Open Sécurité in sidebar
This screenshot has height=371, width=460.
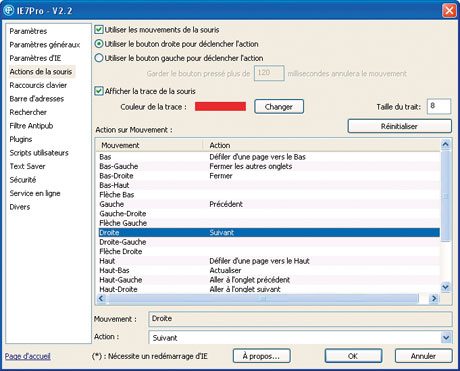[23, 180]
